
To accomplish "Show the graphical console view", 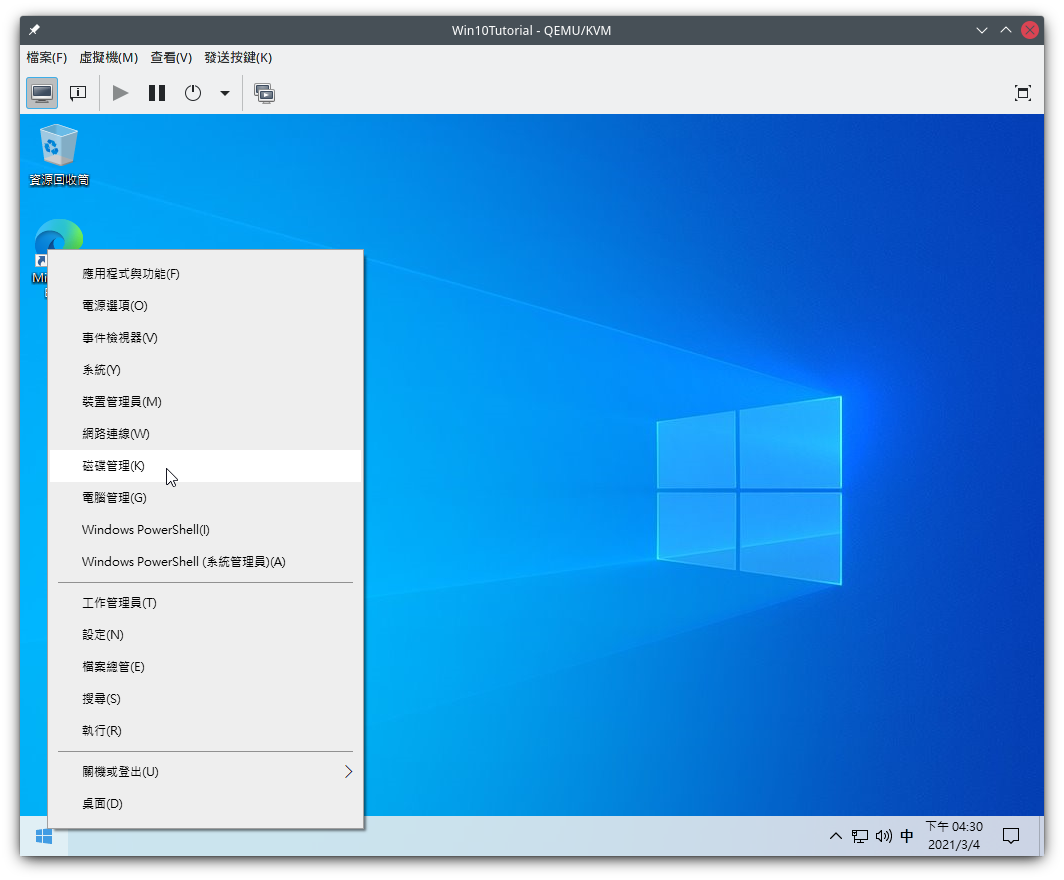I will pyautogui.click(x=42, y=93).
